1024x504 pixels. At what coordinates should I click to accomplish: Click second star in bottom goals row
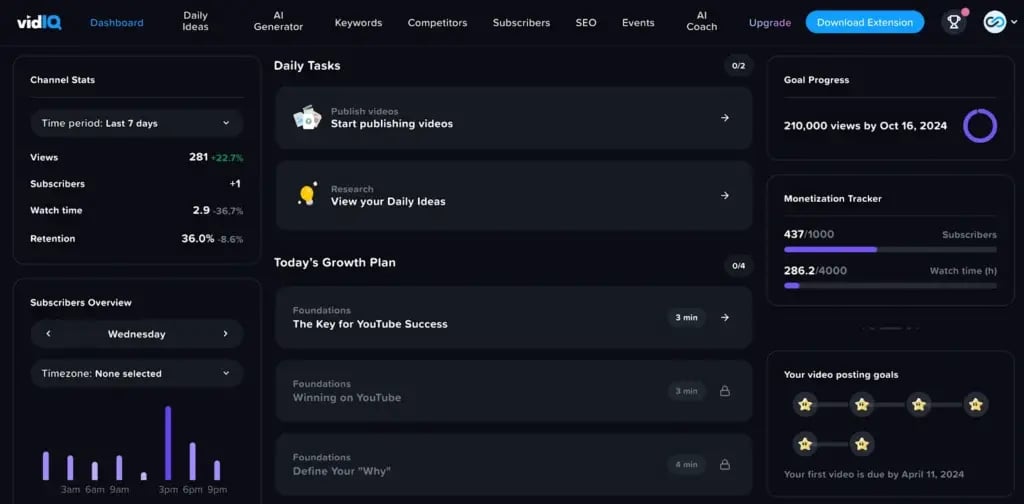(x=862, y=443)
